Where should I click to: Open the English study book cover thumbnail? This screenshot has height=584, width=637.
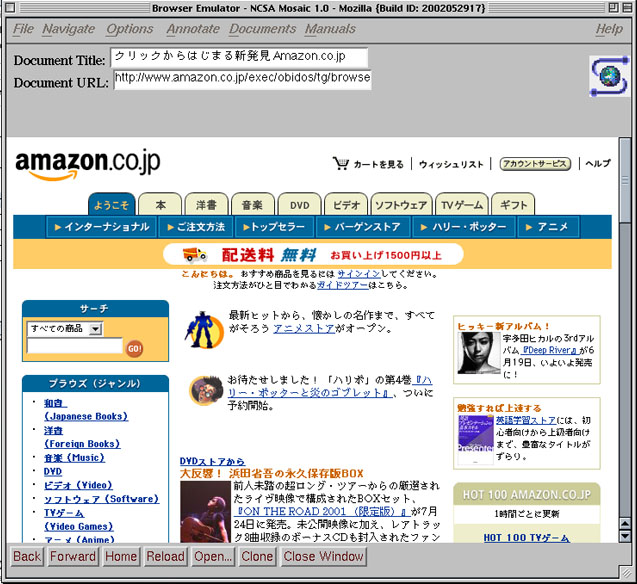tap(475, 439)
